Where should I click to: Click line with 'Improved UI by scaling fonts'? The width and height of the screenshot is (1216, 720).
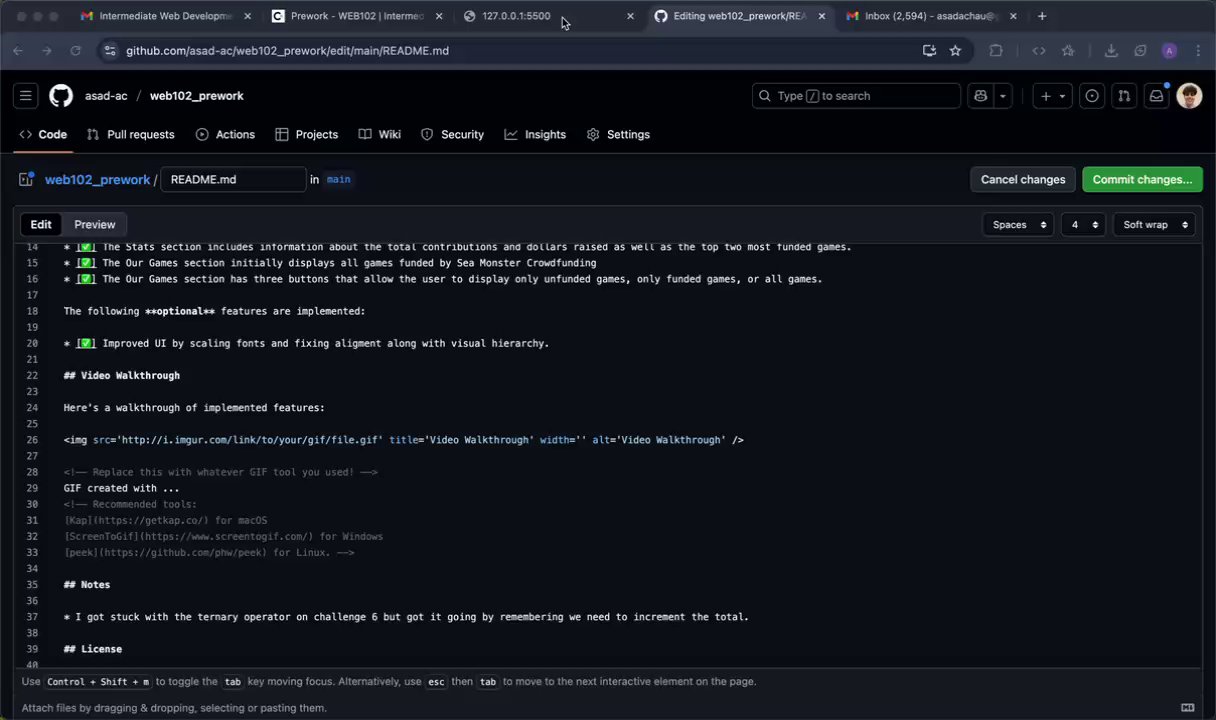pyautogui.click(x=307, y=344)
